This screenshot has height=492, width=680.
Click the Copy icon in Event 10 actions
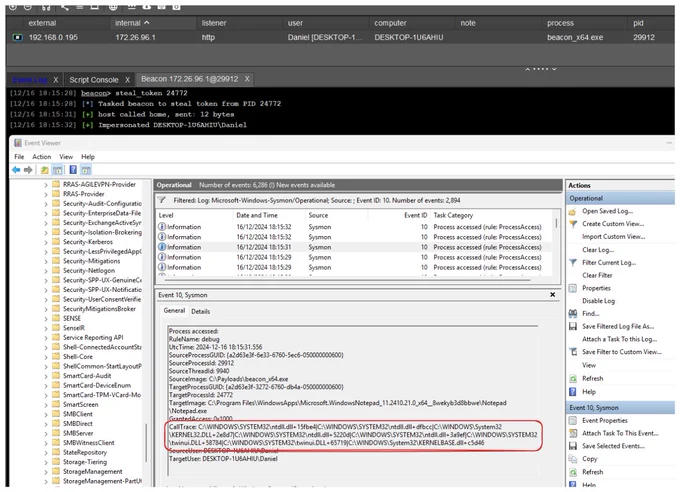[x=572, y=459]
